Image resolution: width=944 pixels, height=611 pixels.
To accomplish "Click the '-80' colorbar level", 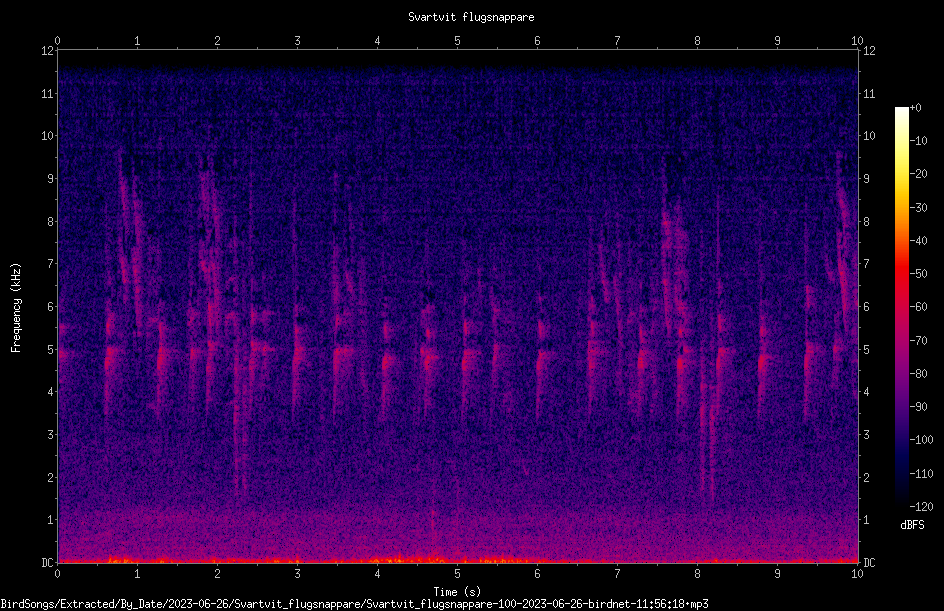I will [x=918, y=374].
